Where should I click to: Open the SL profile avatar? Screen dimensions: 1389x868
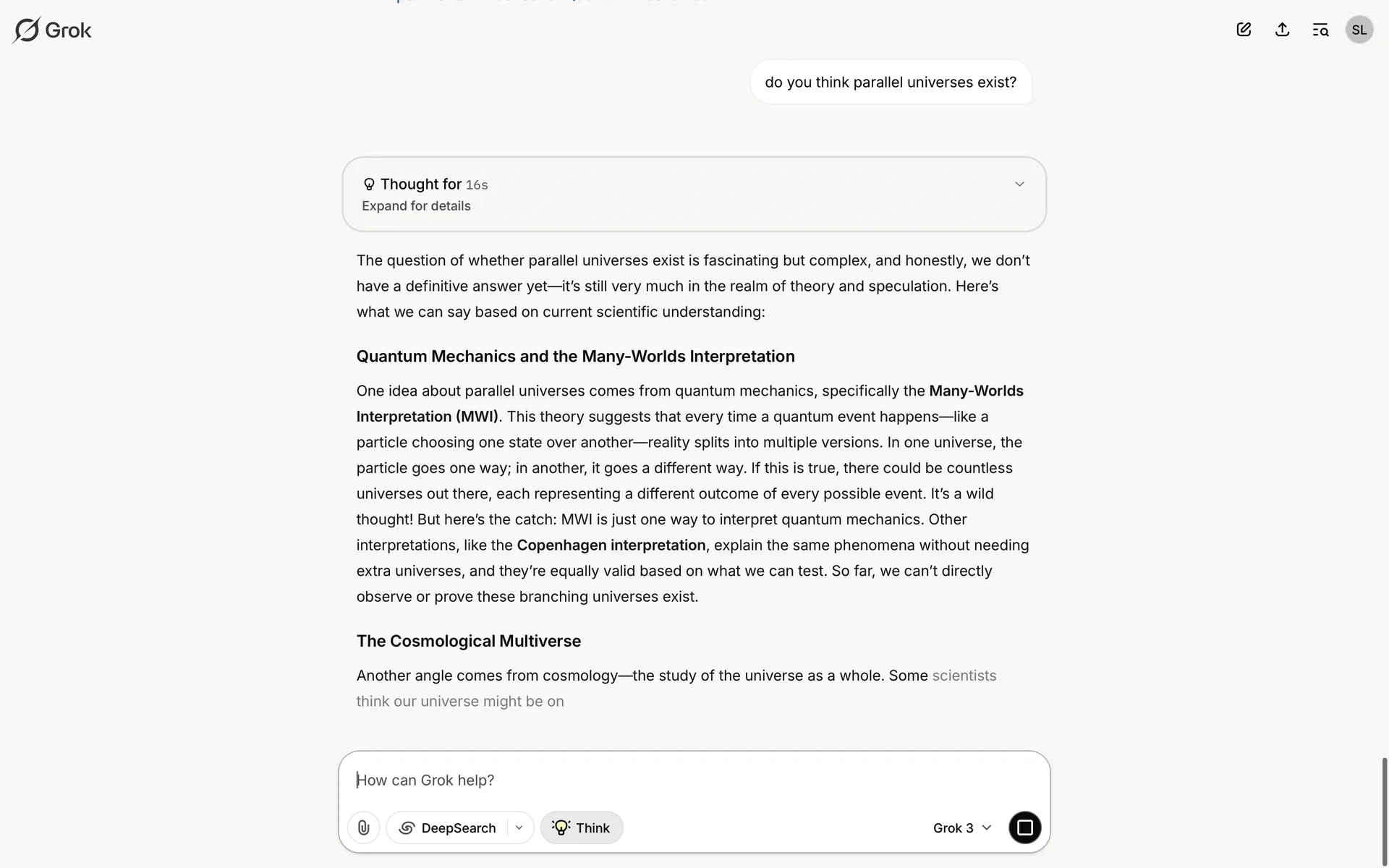click(1359, 30)
